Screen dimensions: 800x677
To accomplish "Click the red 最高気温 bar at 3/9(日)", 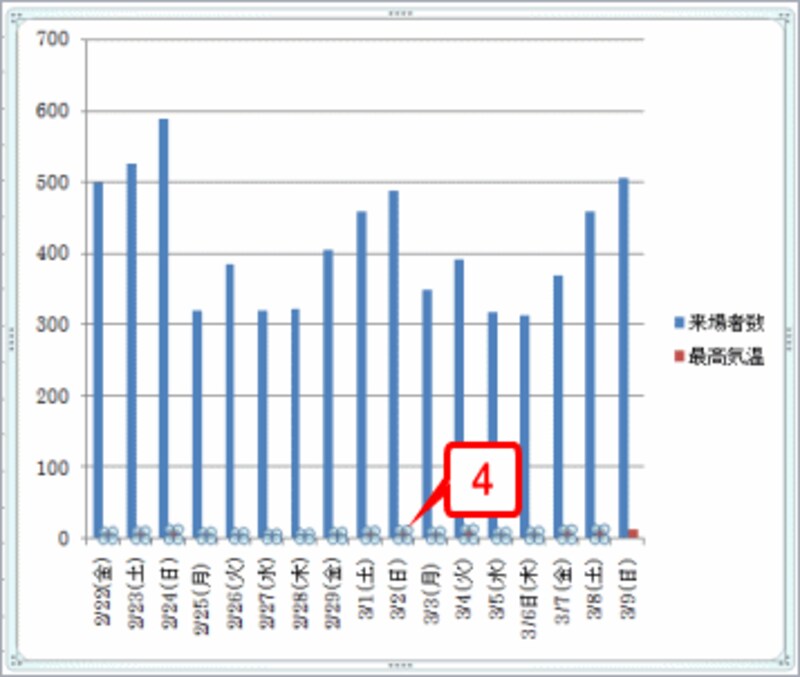I will pos(633,534).
